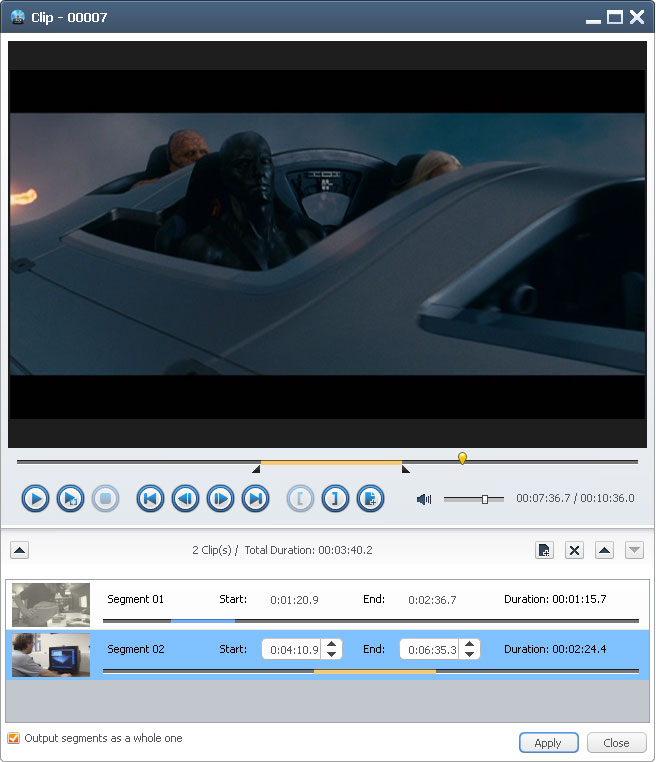Click the Apply button

tap(549, 743)
